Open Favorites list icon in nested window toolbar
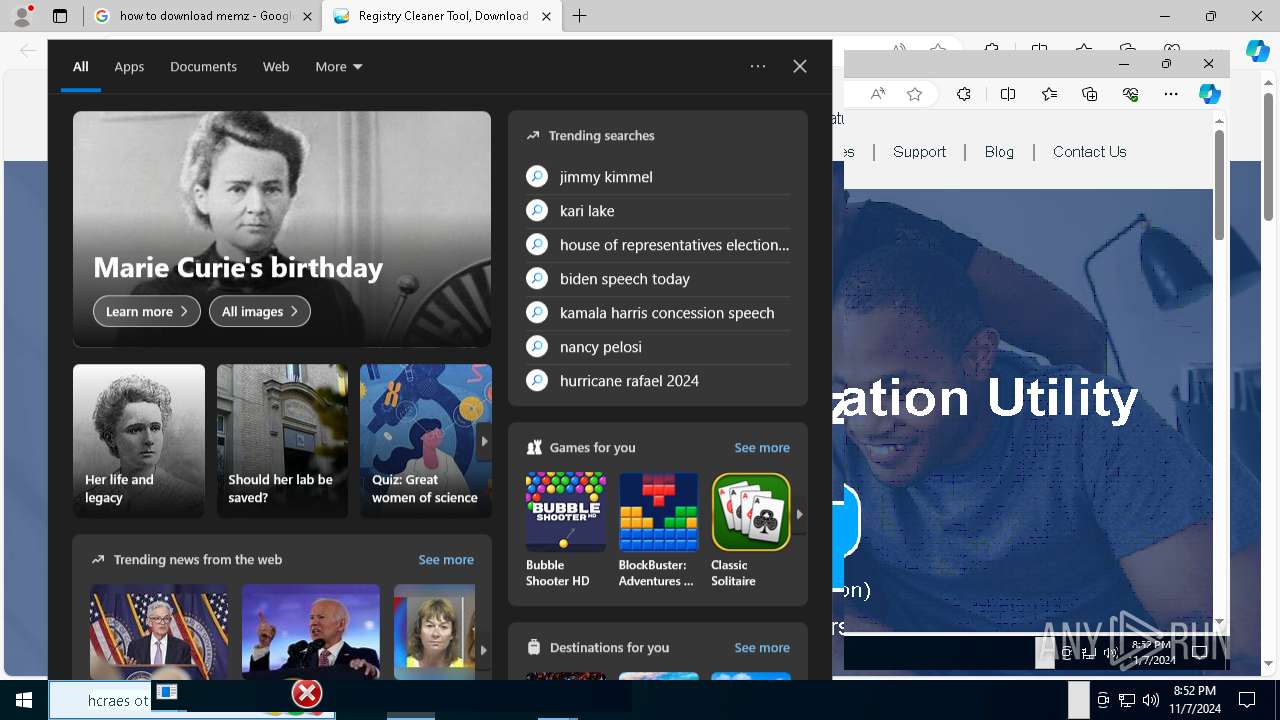The height and width of the screenshot is (720, 1280). 1049,94
